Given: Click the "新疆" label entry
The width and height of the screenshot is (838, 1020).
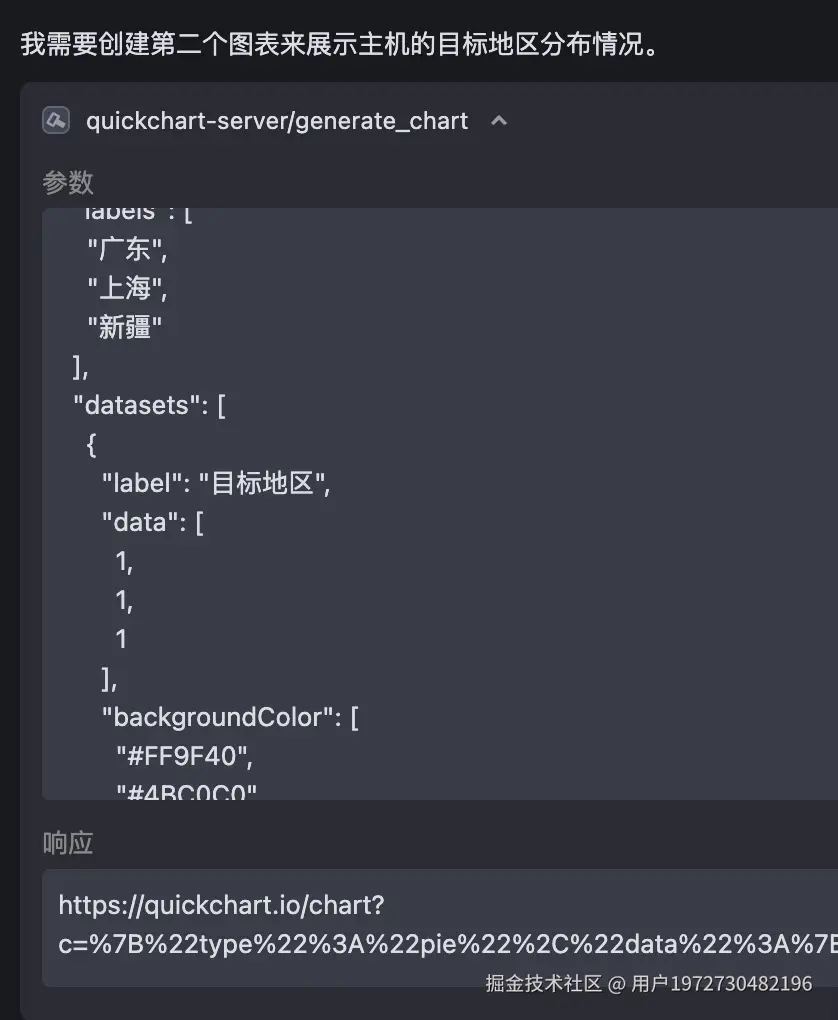Looking at the screenshot, I should coord(124,327).
